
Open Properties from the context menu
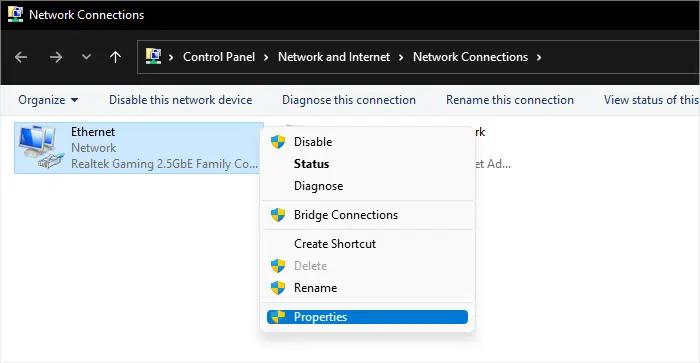[367, 317]
